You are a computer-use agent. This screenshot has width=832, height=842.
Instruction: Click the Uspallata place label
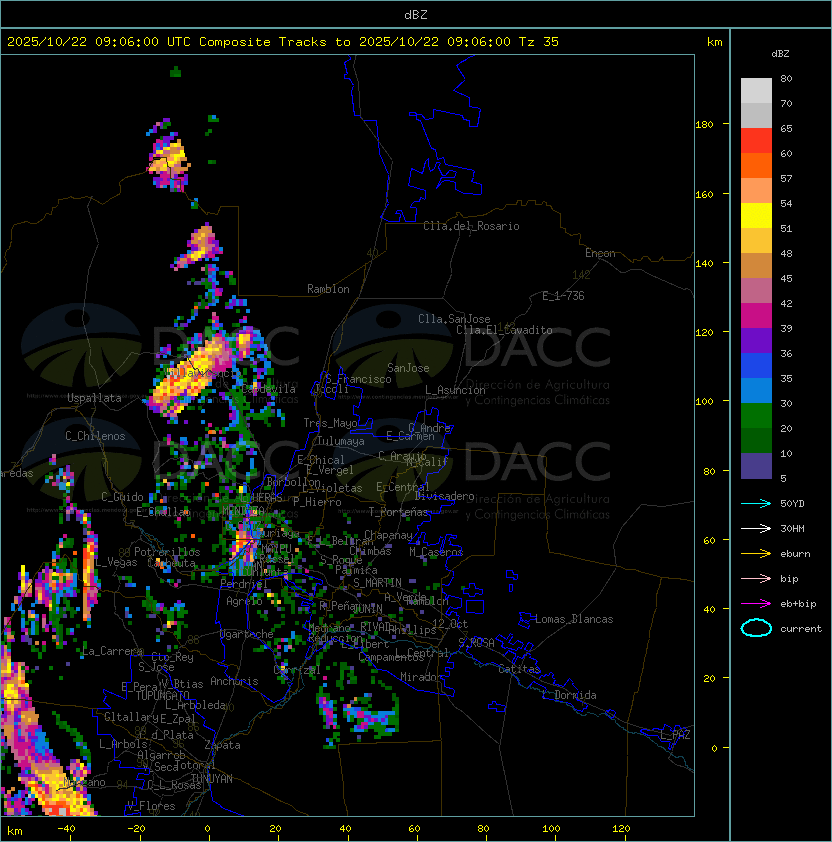[94, 398]
